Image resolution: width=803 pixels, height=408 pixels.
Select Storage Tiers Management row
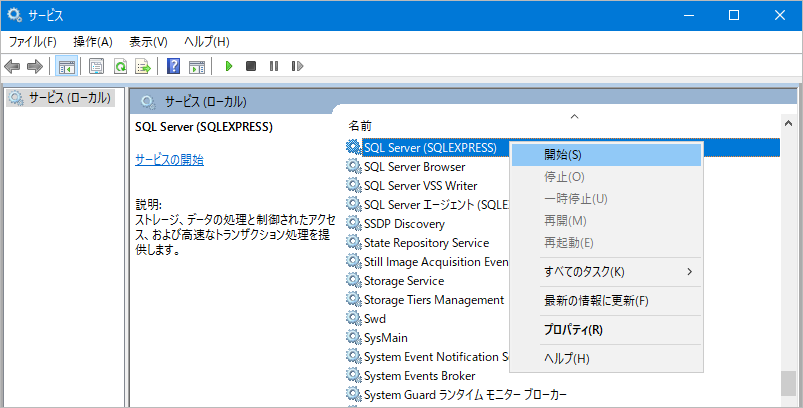pyautogui.click(x=434, y=299)
